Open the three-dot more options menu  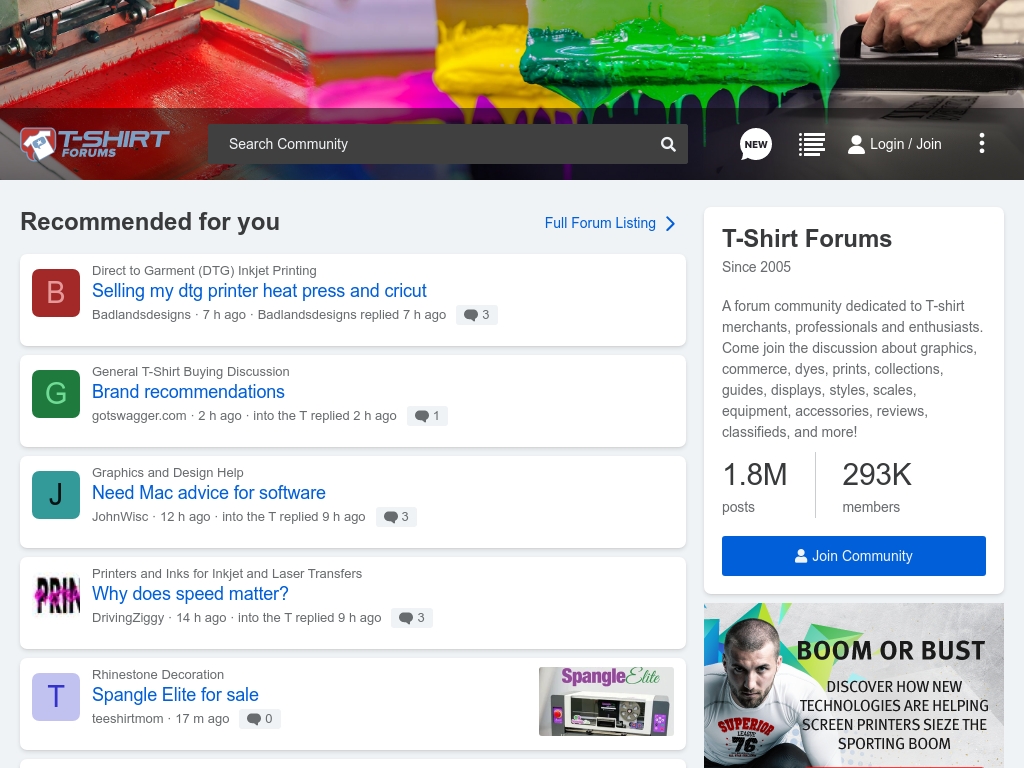click(x=981, y=143)
